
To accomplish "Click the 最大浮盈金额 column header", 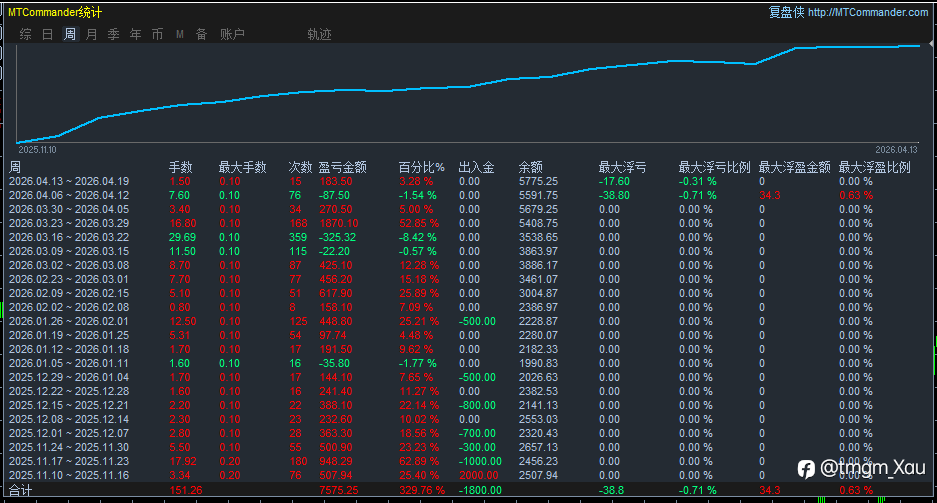I will click(x=794, y=167).
